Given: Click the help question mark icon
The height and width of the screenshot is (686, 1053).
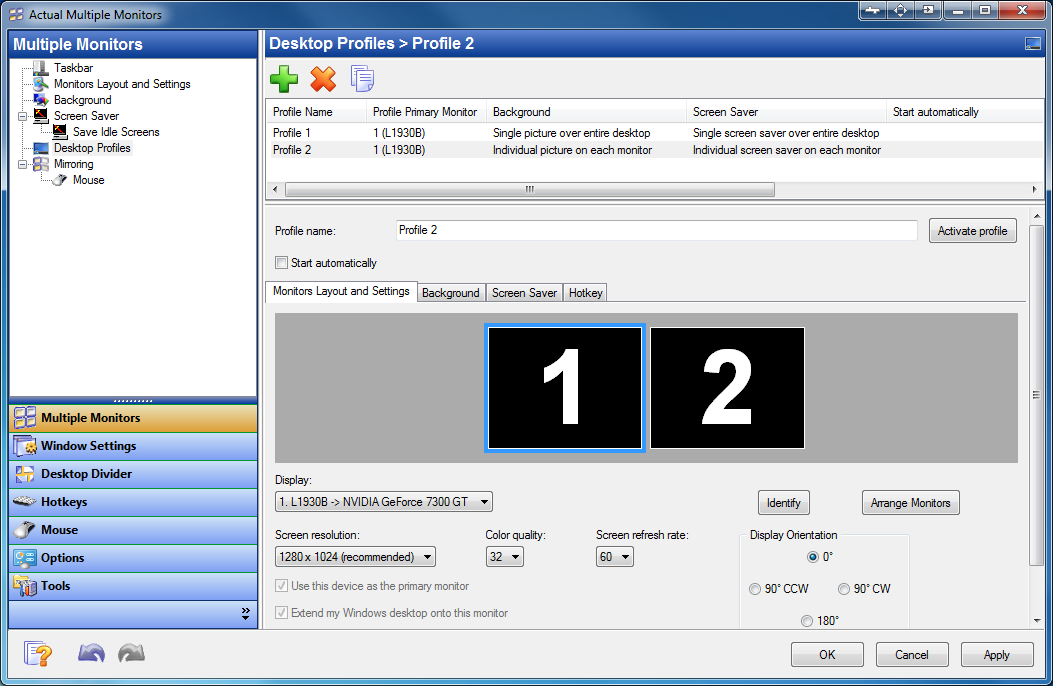Looking at the screenshot, I should (38, 654).
